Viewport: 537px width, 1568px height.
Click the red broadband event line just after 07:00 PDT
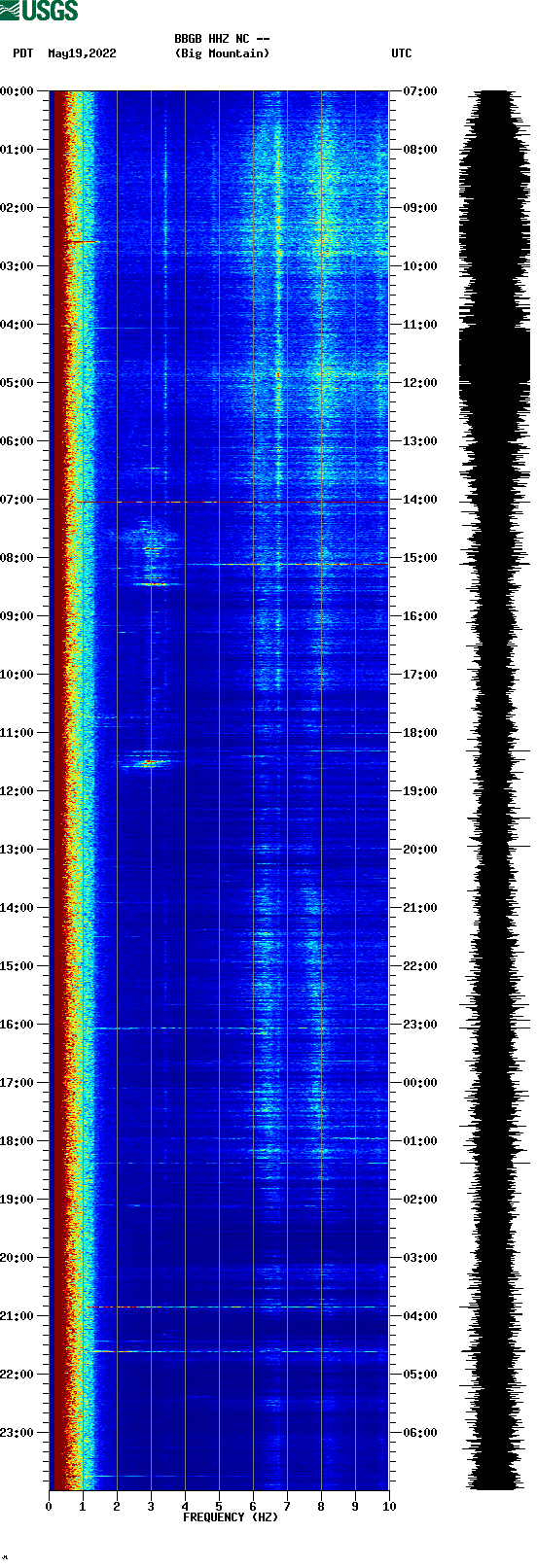point(233,503)
